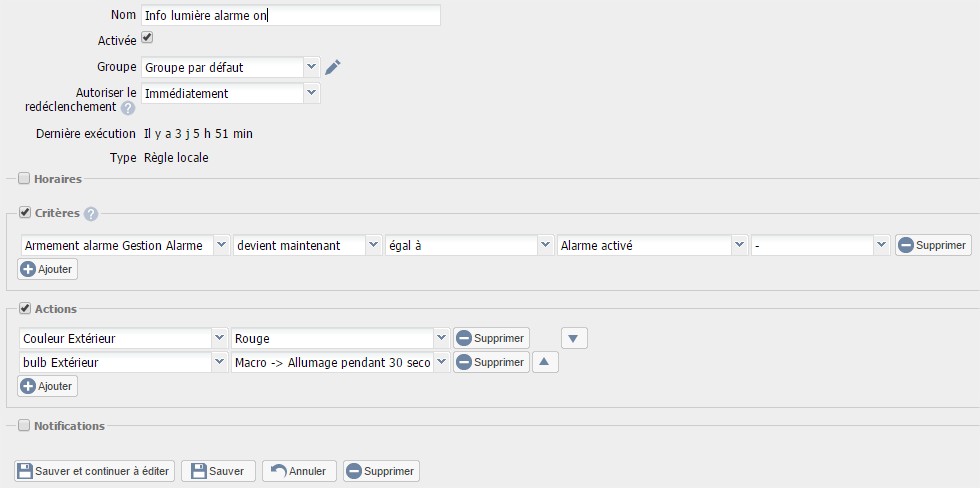Image resolution: width=980 pixels, height=488 pixels.
Task: Expand the Immédiatement retrigger dropdown
Action: (231, 93)
